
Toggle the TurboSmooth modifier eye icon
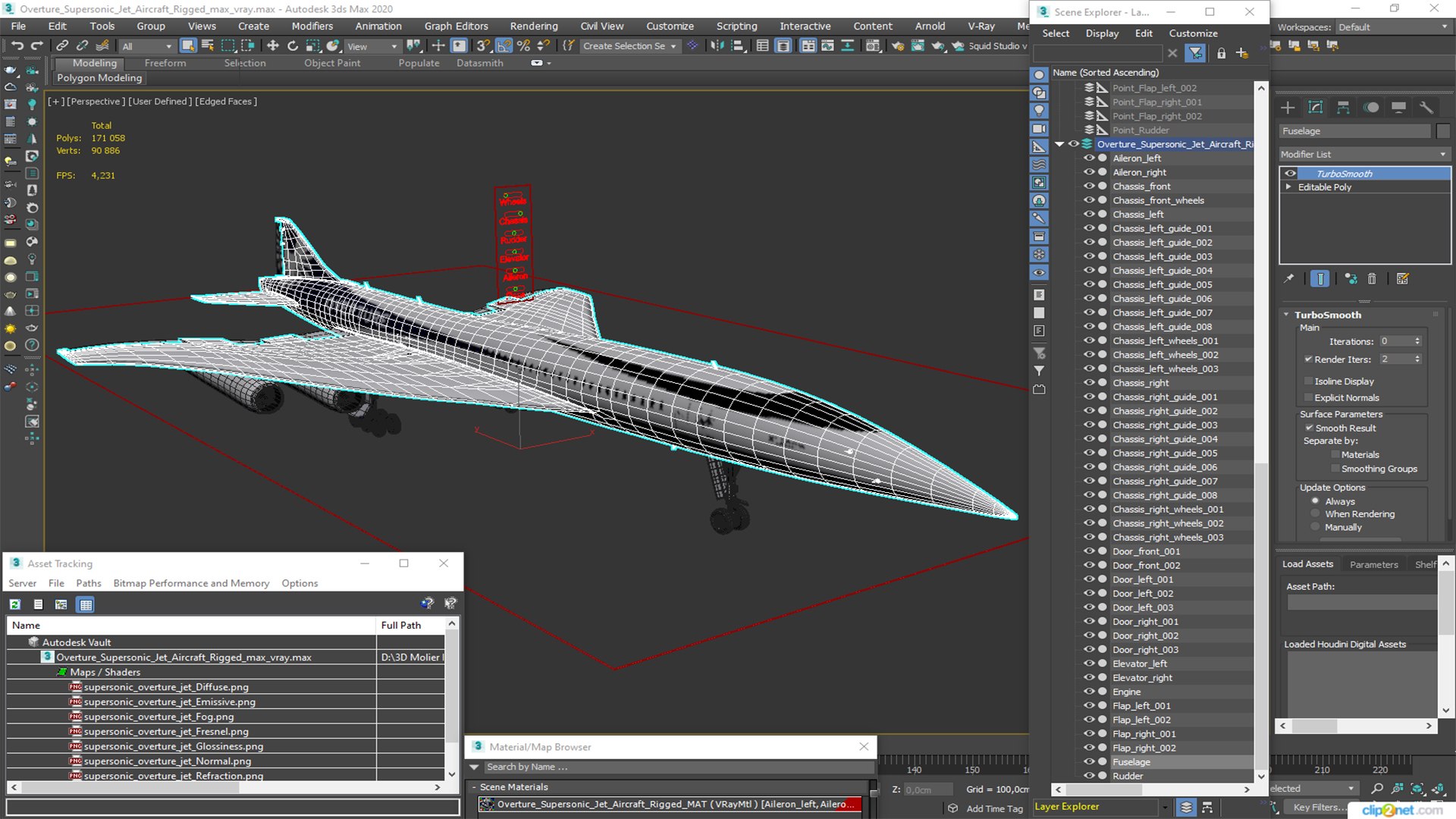[1290, 174]
